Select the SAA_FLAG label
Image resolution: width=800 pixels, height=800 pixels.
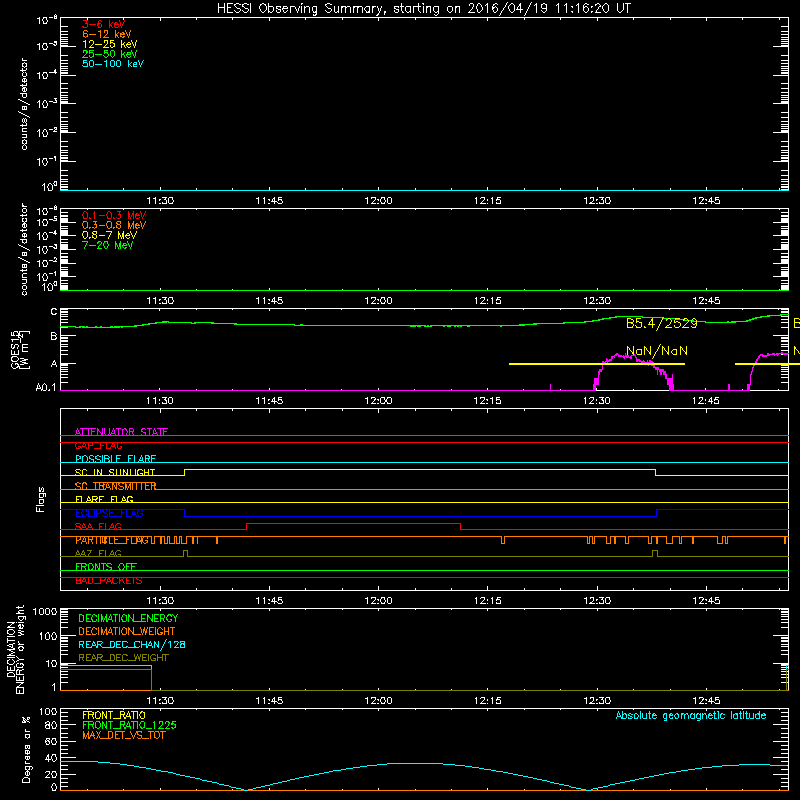click(98, 526)
